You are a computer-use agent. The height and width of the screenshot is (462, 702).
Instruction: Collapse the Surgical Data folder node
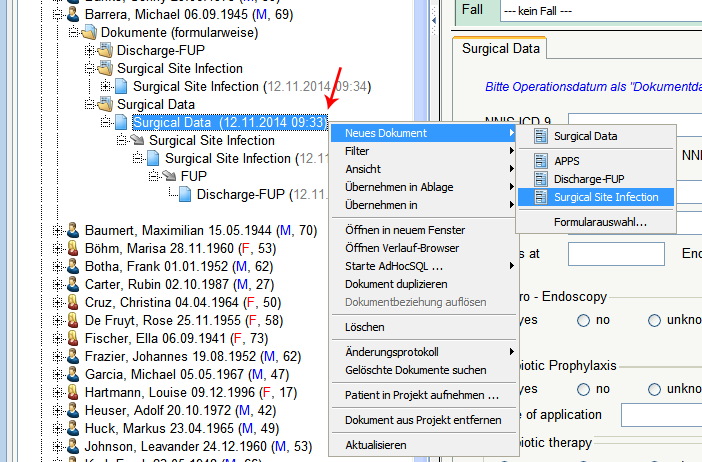(x=89, y=105)
